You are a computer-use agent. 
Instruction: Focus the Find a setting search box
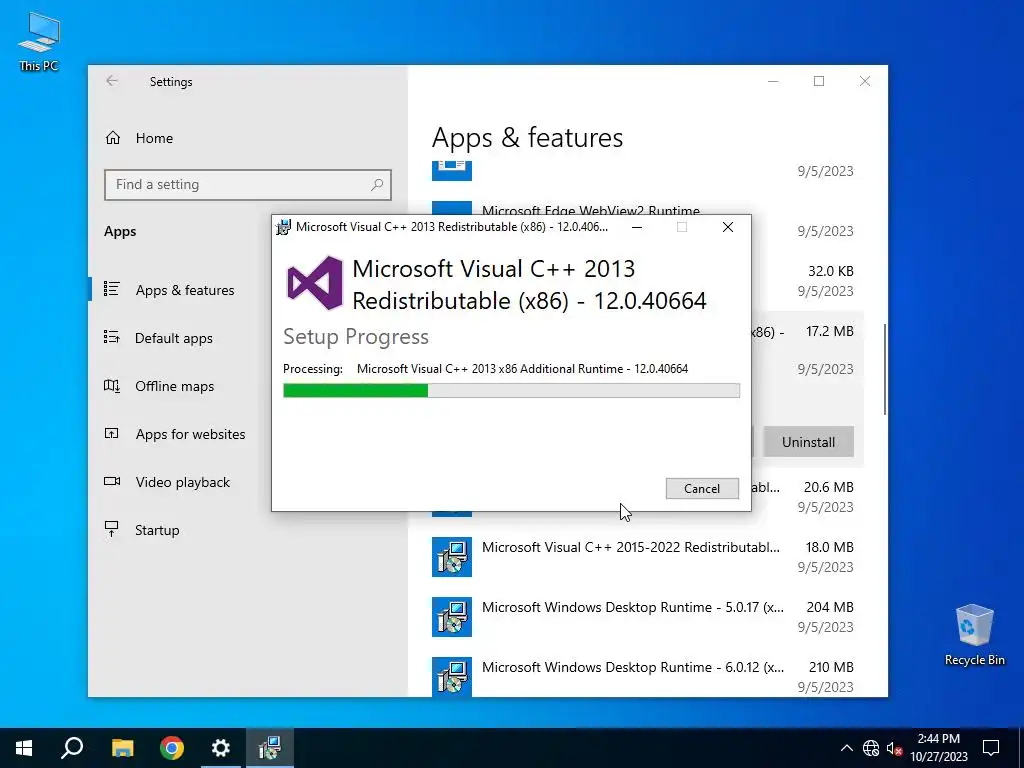click(248, 185)
